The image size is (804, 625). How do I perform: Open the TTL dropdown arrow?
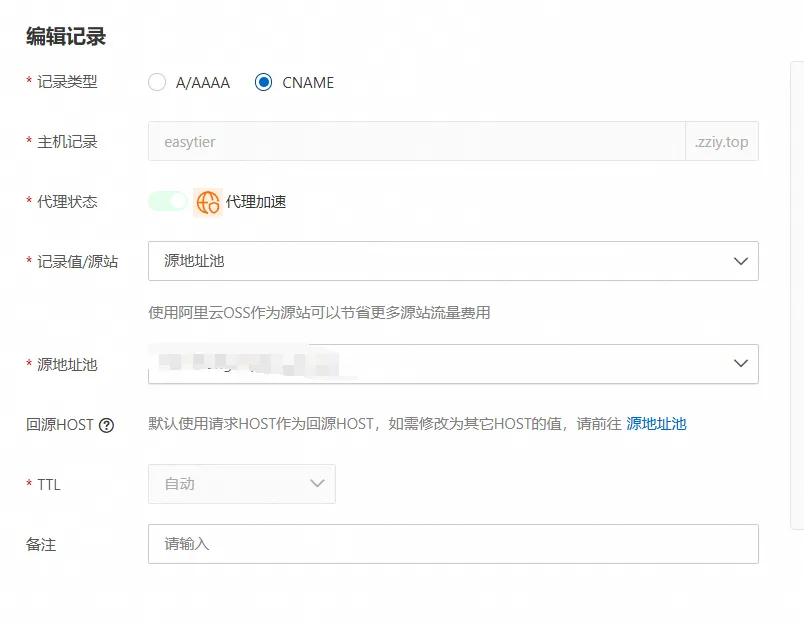[x=317, y=484]
